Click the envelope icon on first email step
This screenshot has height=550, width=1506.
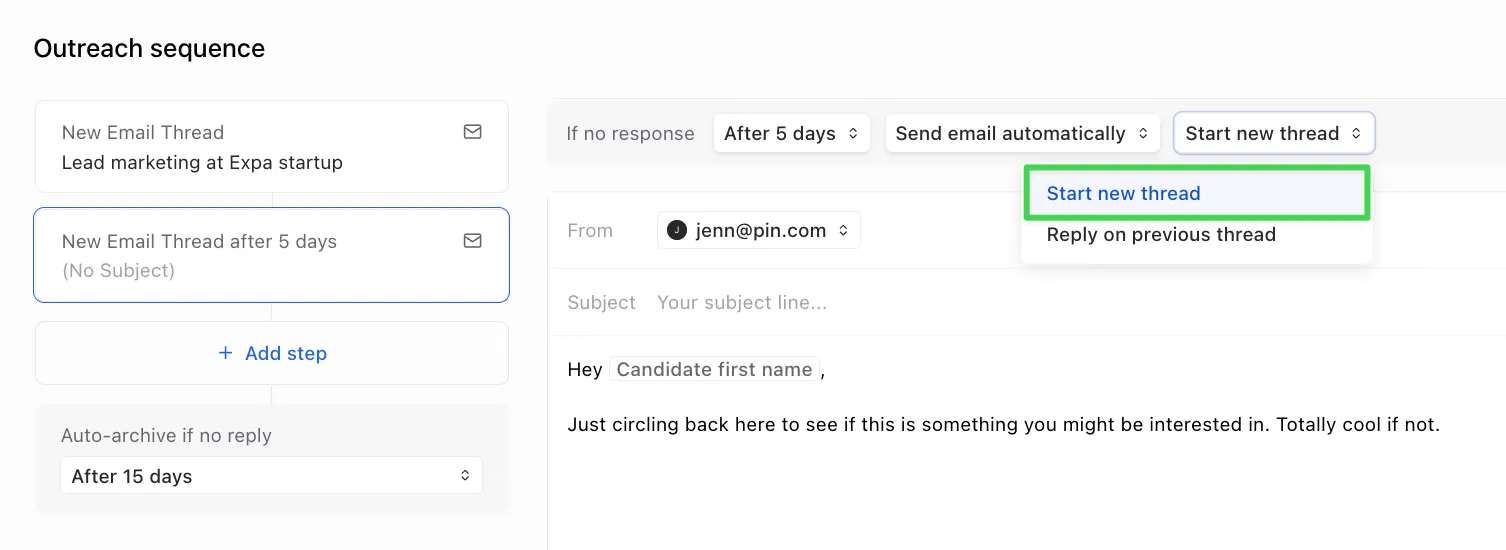pos(473,132)
